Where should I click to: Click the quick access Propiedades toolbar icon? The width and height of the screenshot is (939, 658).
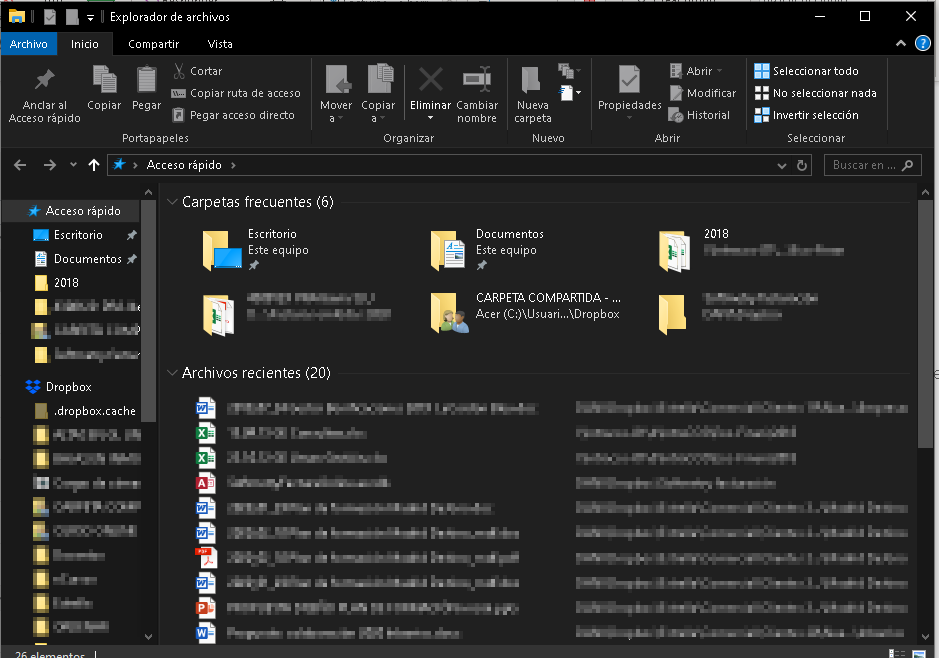(50, 17)
